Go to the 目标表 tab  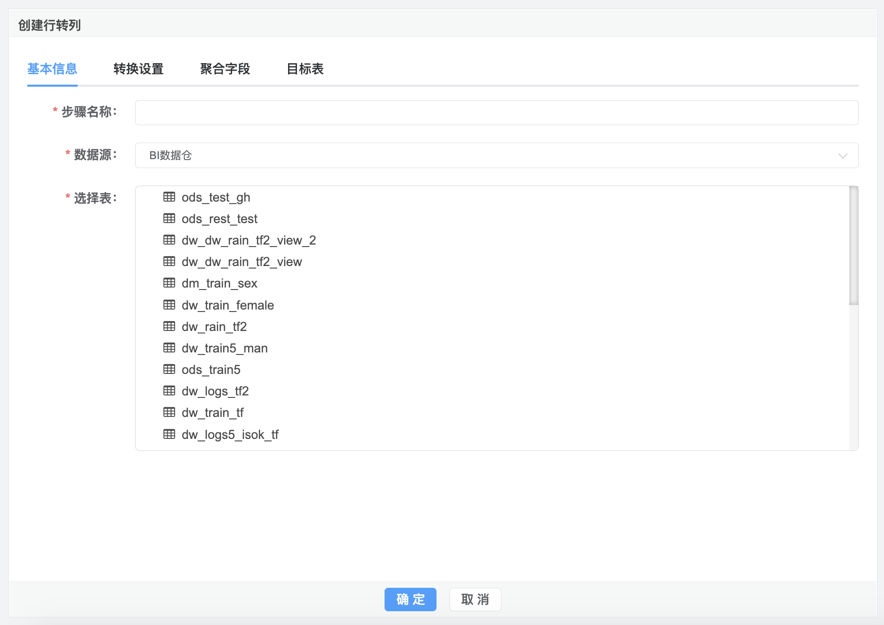pos(305,69)
